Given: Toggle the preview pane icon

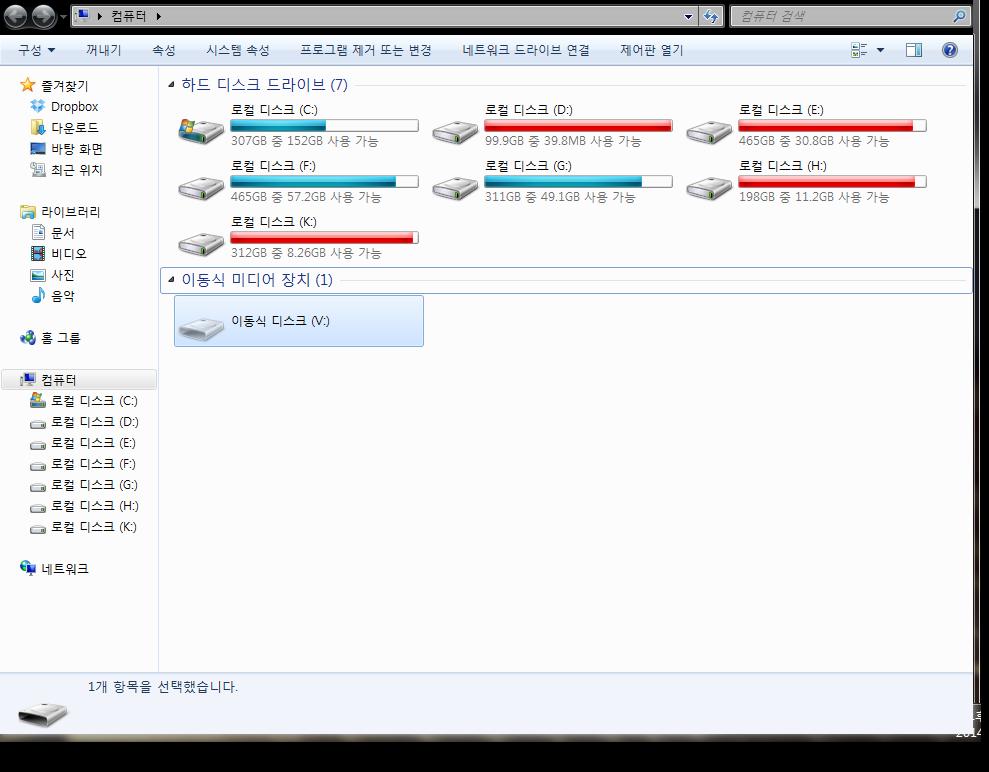Looking at the screenshot, I should pyautogui.click(x=914, y=50).
